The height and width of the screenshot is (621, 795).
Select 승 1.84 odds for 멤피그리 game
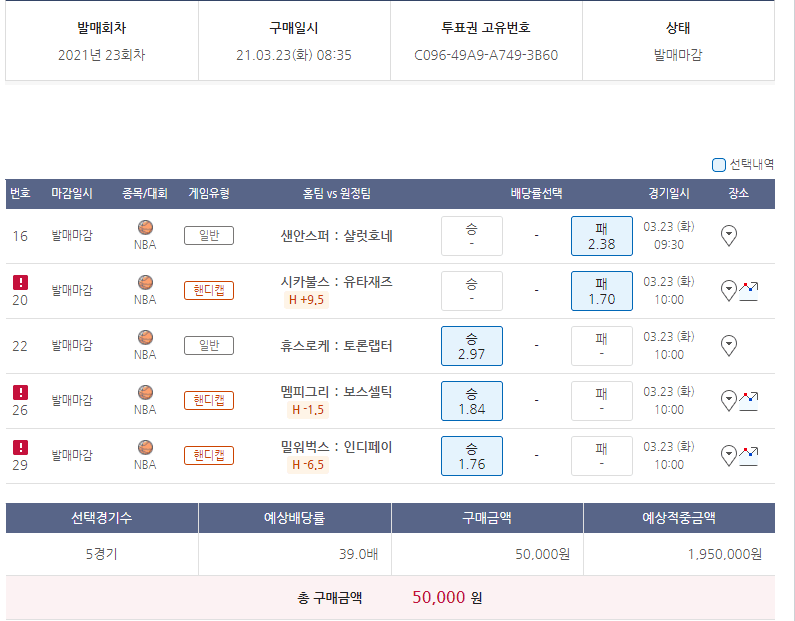click(x=471, y=401)
